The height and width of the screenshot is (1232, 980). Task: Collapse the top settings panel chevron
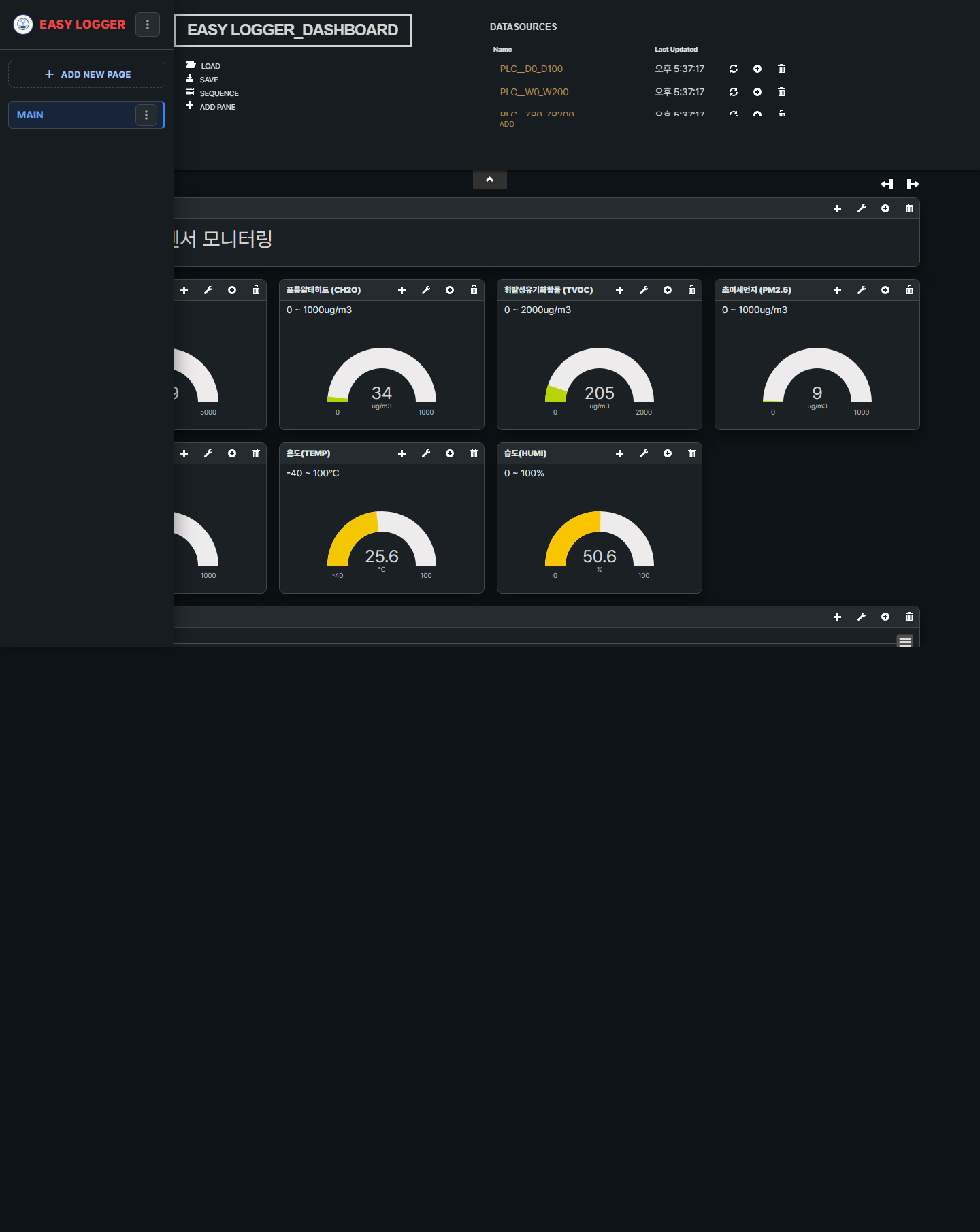(x=490, y=180)
